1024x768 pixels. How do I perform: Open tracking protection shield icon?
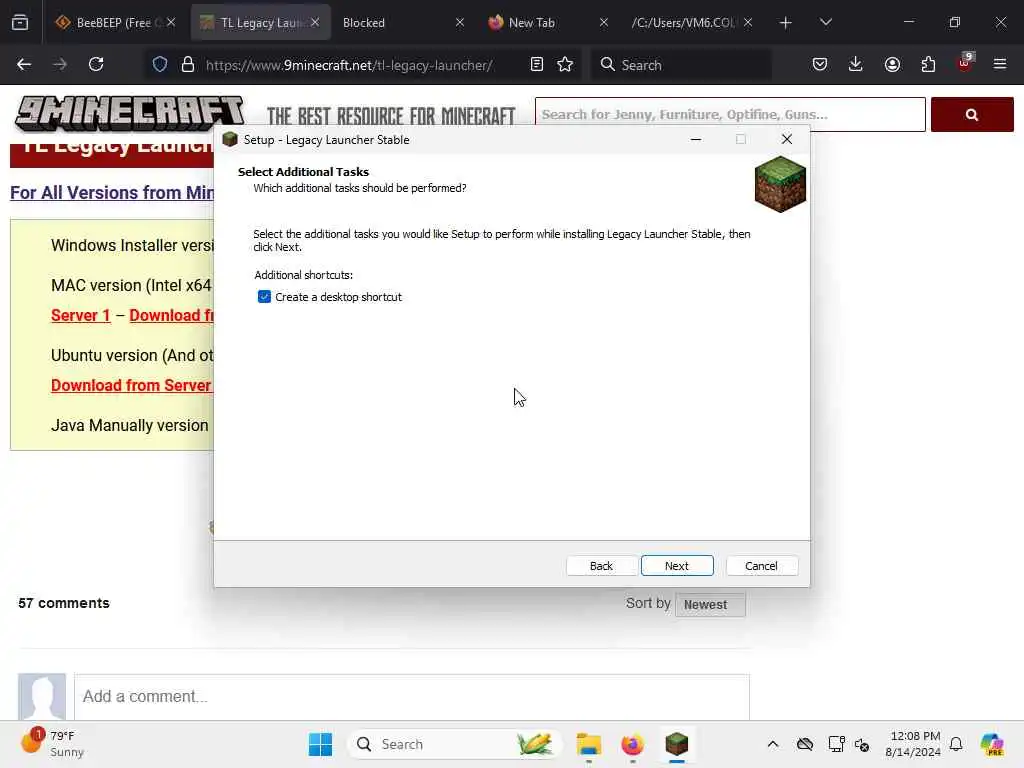[160, 65]
